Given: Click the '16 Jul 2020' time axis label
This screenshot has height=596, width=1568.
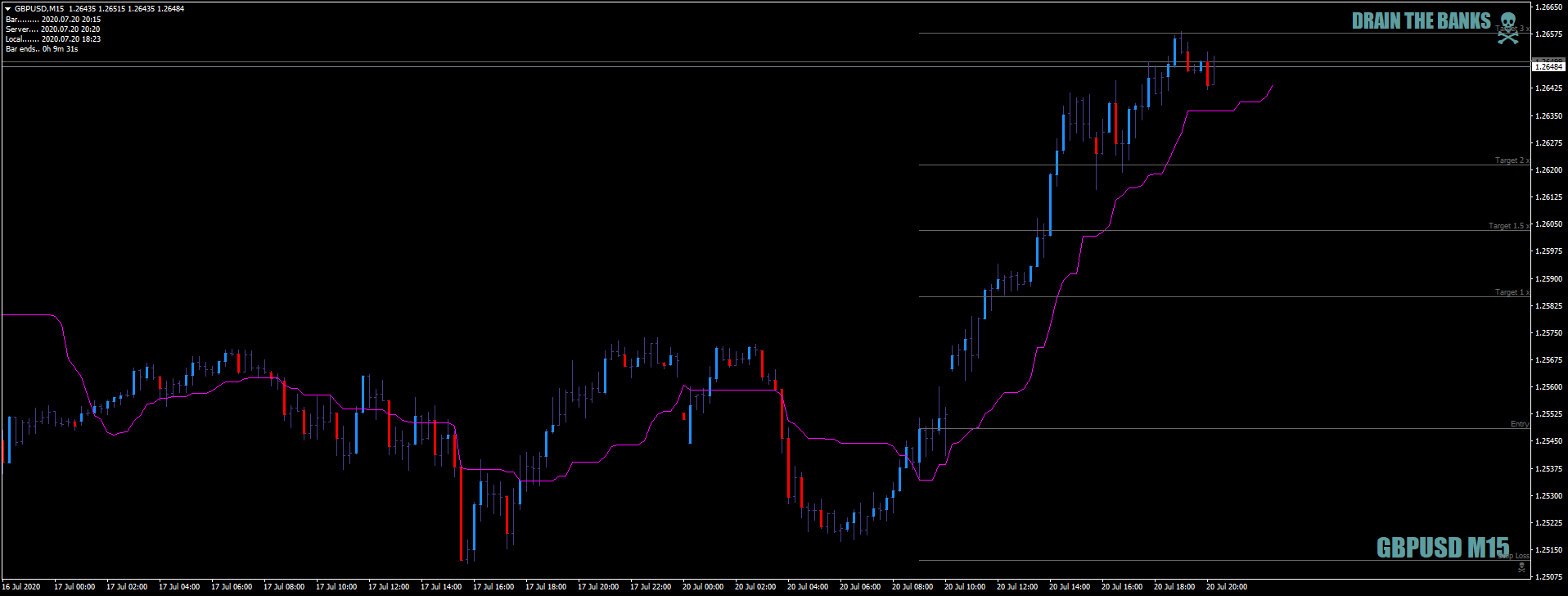Looking at the screenshot, I should [x=20, y=587].
